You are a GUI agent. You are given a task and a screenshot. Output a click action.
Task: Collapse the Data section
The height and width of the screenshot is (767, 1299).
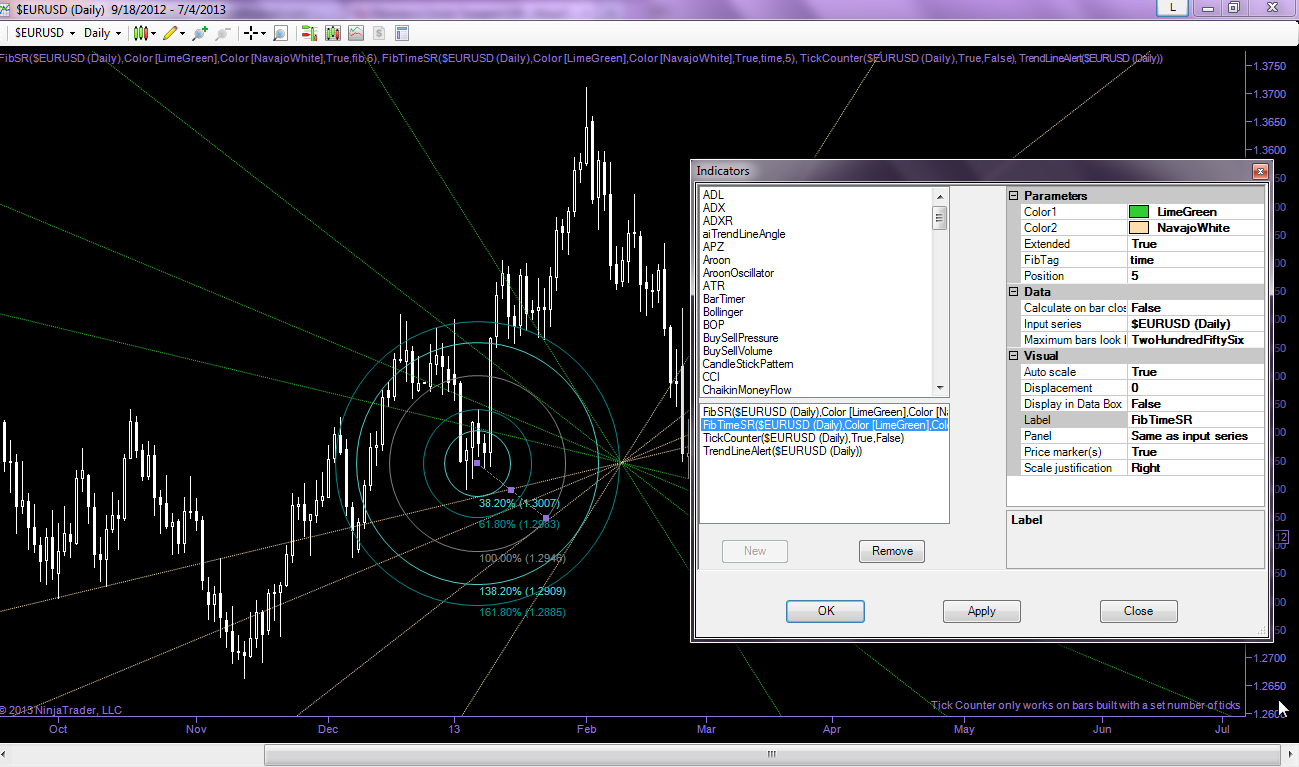tap(1013, 292)
